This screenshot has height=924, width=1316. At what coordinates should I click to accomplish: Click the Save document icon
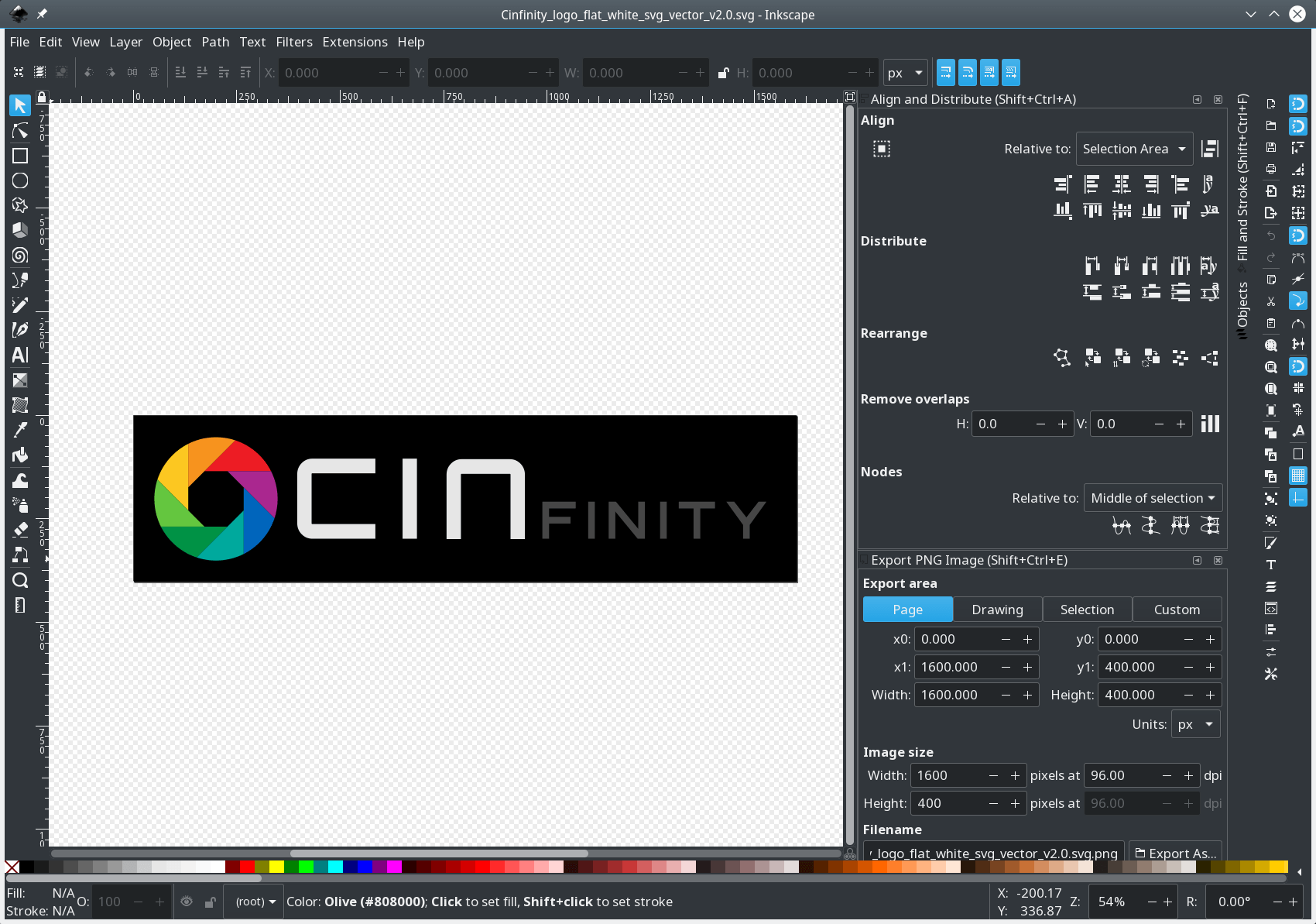1271,147
